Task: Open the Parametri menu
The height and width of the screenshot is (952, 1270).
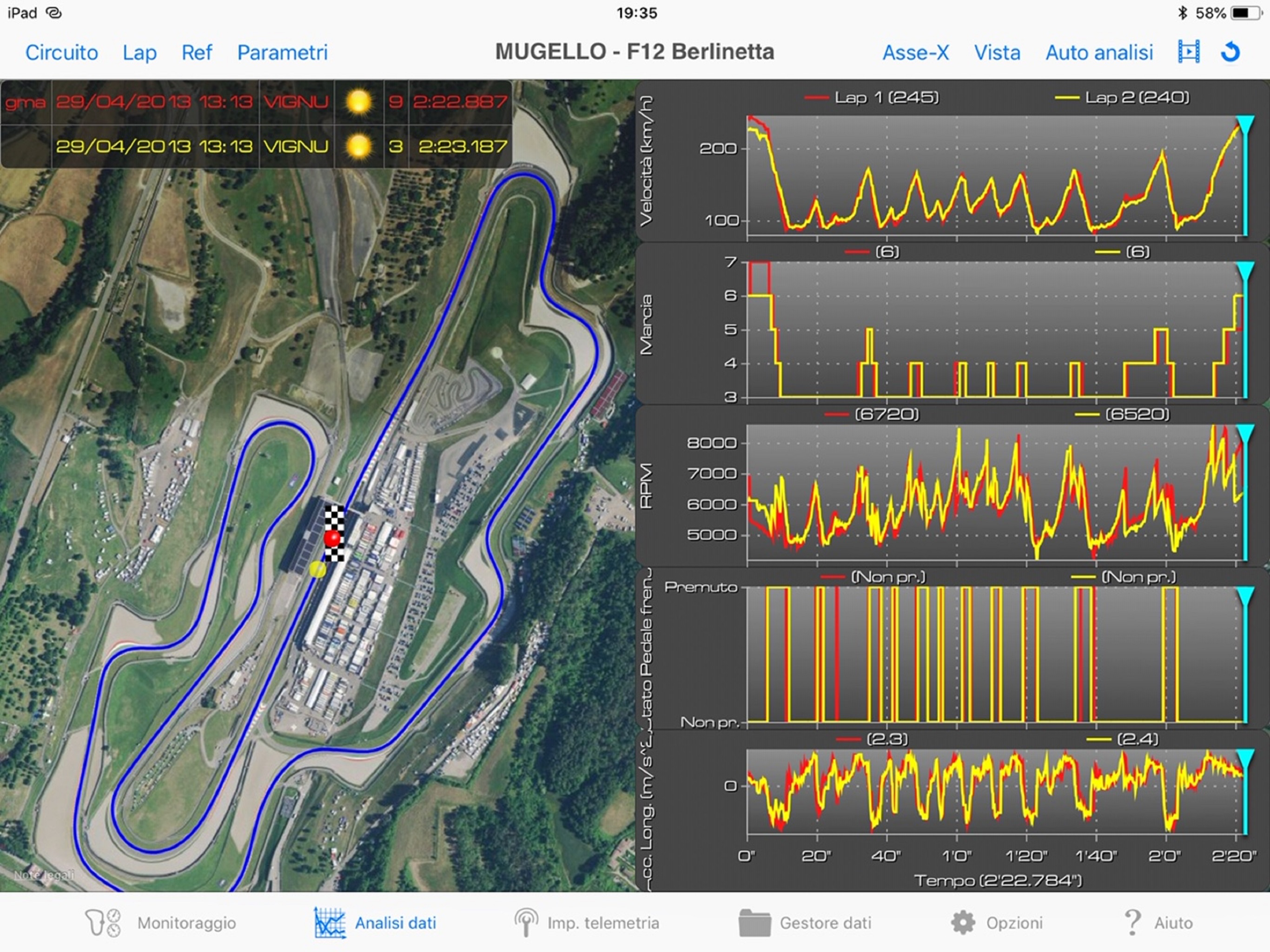Action: tap(283, 52)
